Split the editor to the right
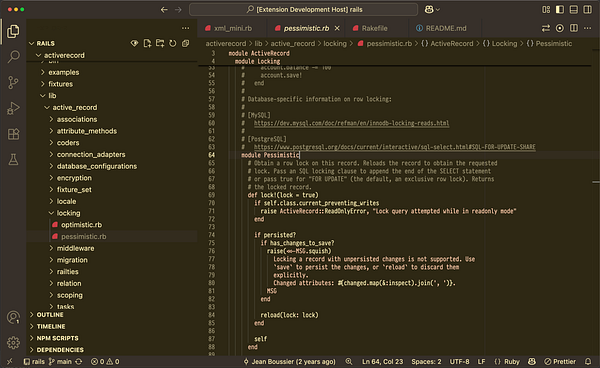 pyautogui.click(x=574, y=28)
